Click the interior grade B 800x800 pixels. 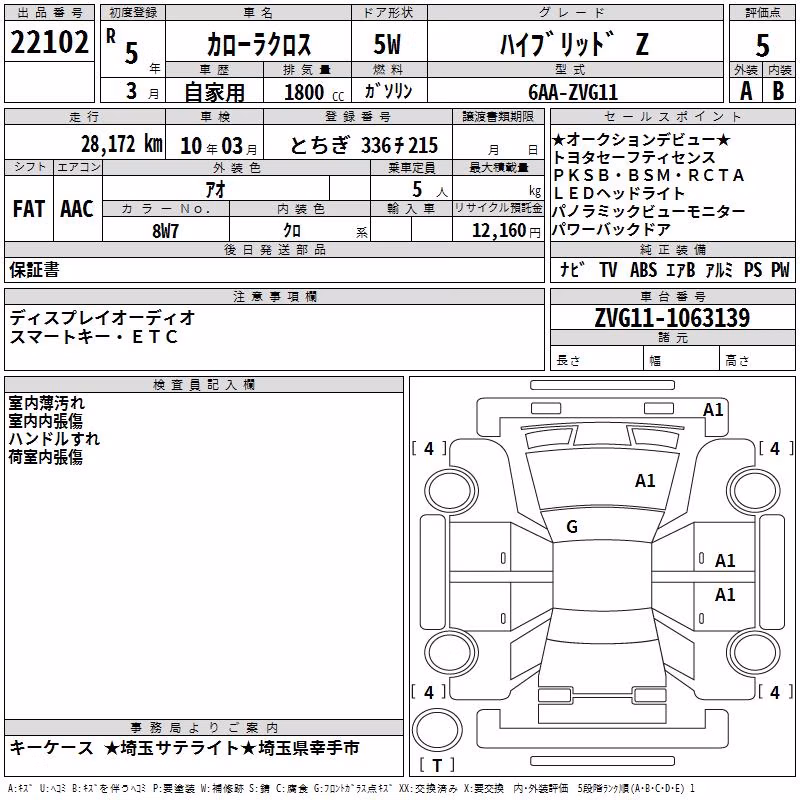[778, 91]
